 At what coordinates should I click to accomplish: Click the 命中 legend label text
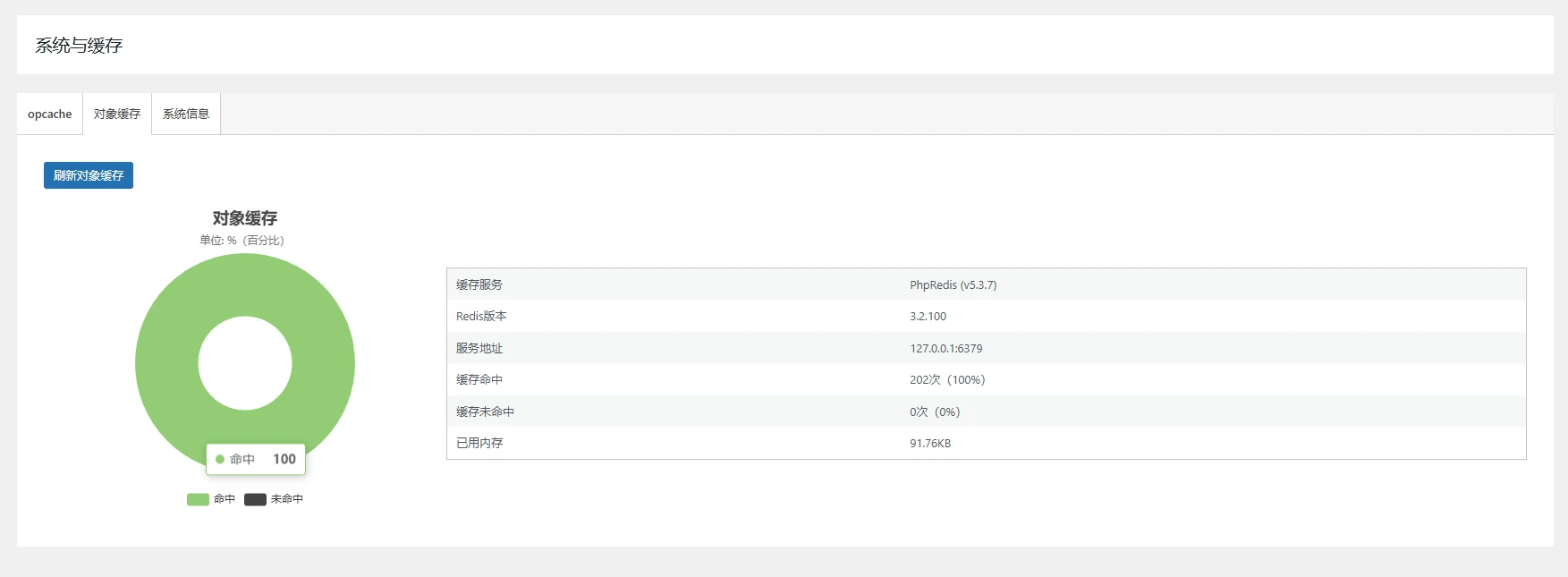coord(225,499)
